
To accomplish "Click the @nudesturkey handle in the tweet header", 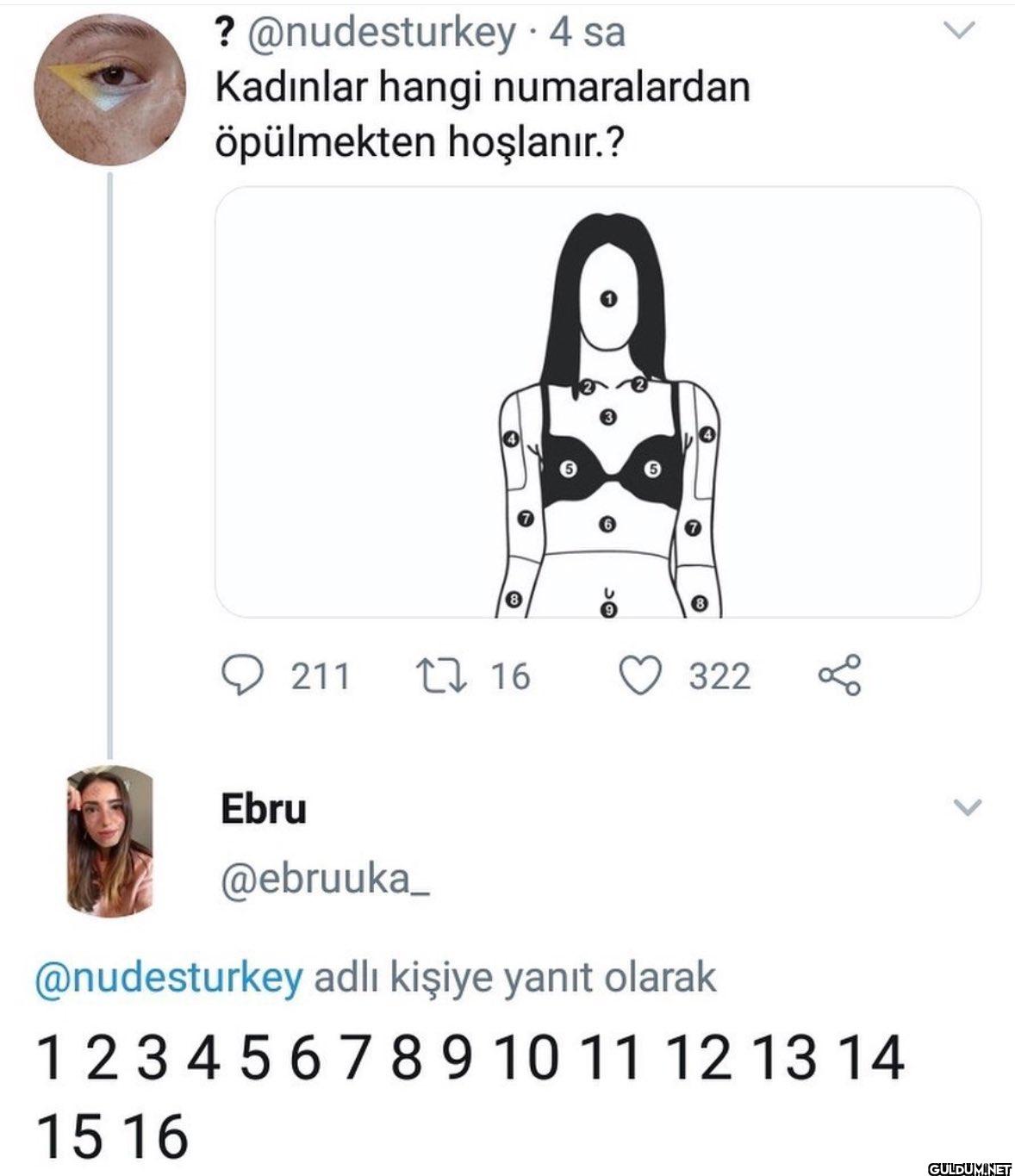I will pyautogui.click(x=382, y=34).
